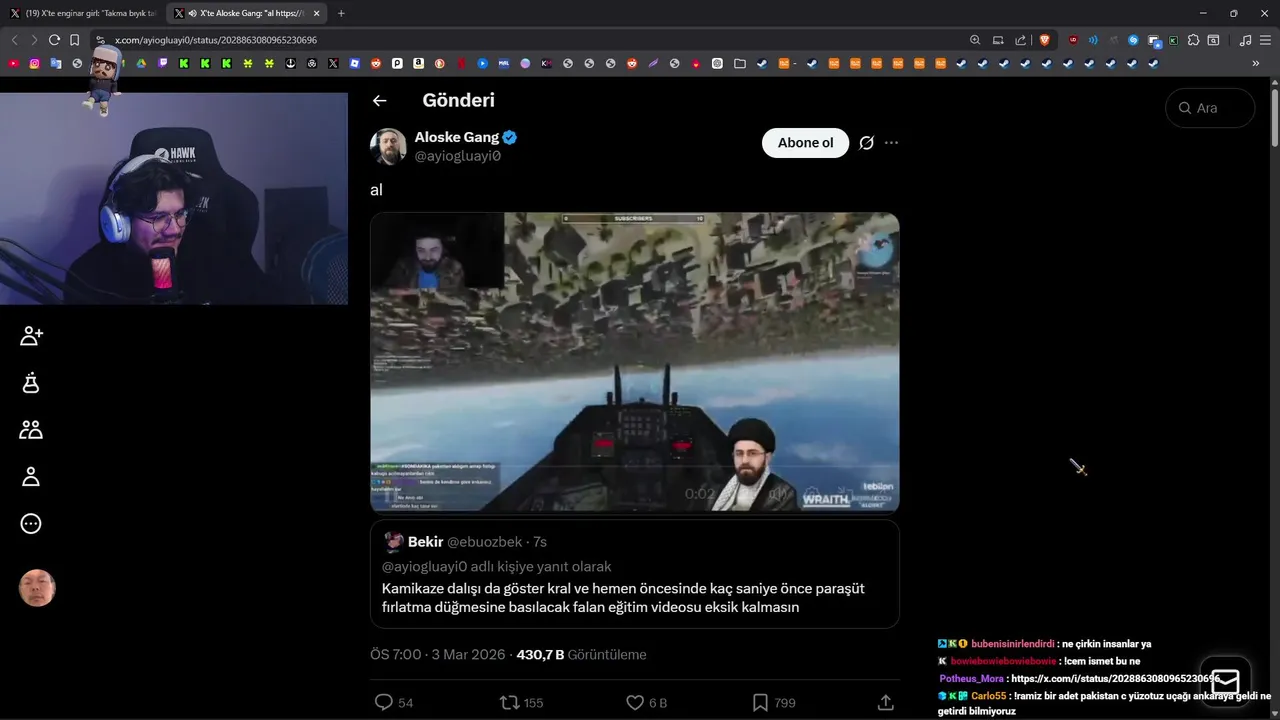The width and height of the screenshot is (1280, 720).
Task: Open Grok icon beside Abone ol
Action: tap(867, 143)
